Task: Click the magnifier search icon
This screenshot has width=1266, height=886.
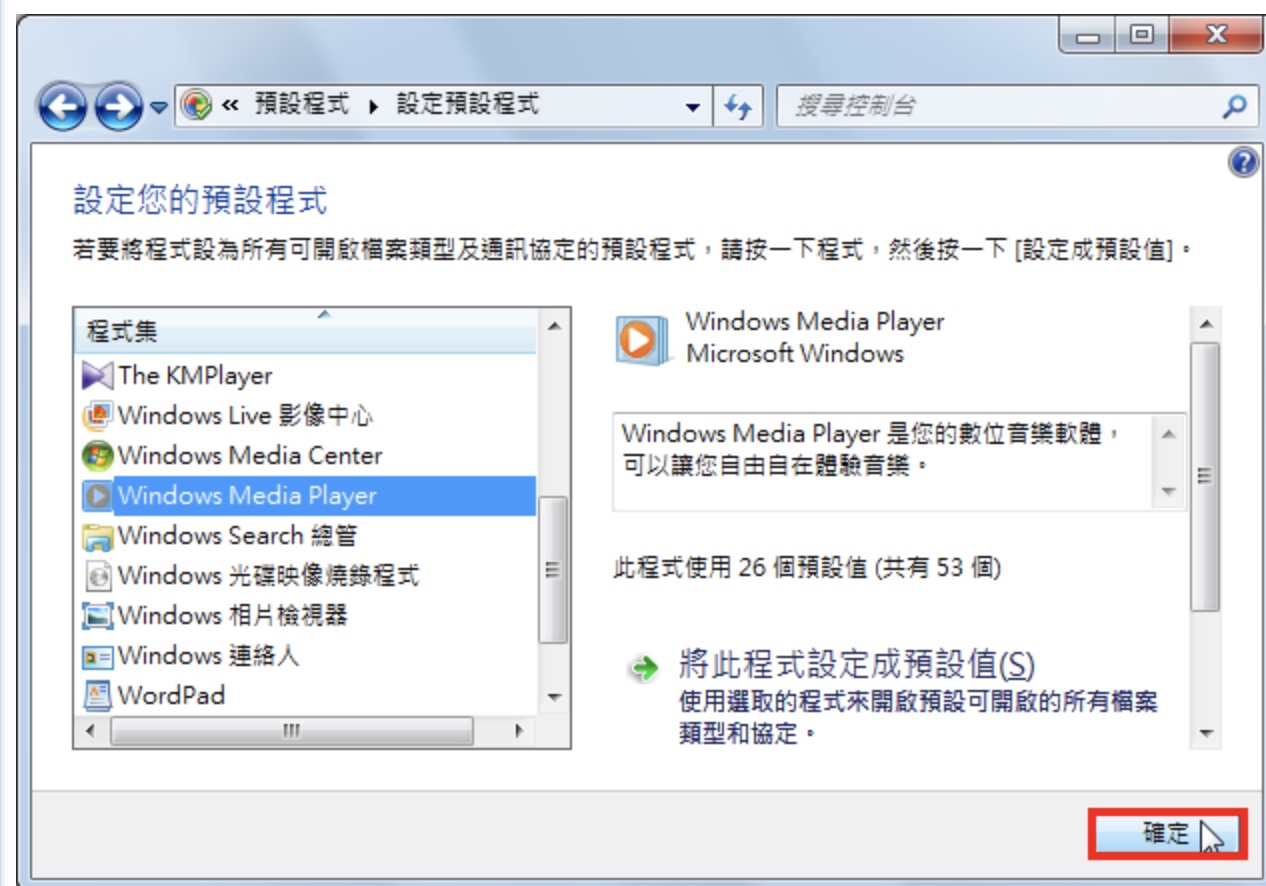Action: (x=1235, y=106)
